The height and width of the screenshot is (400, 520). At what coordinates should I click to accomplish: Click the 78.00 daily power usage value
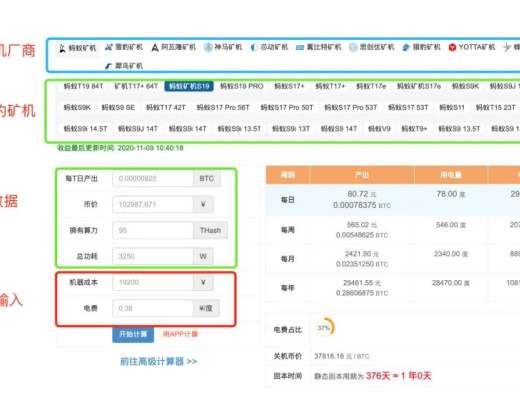pos(451,194)
